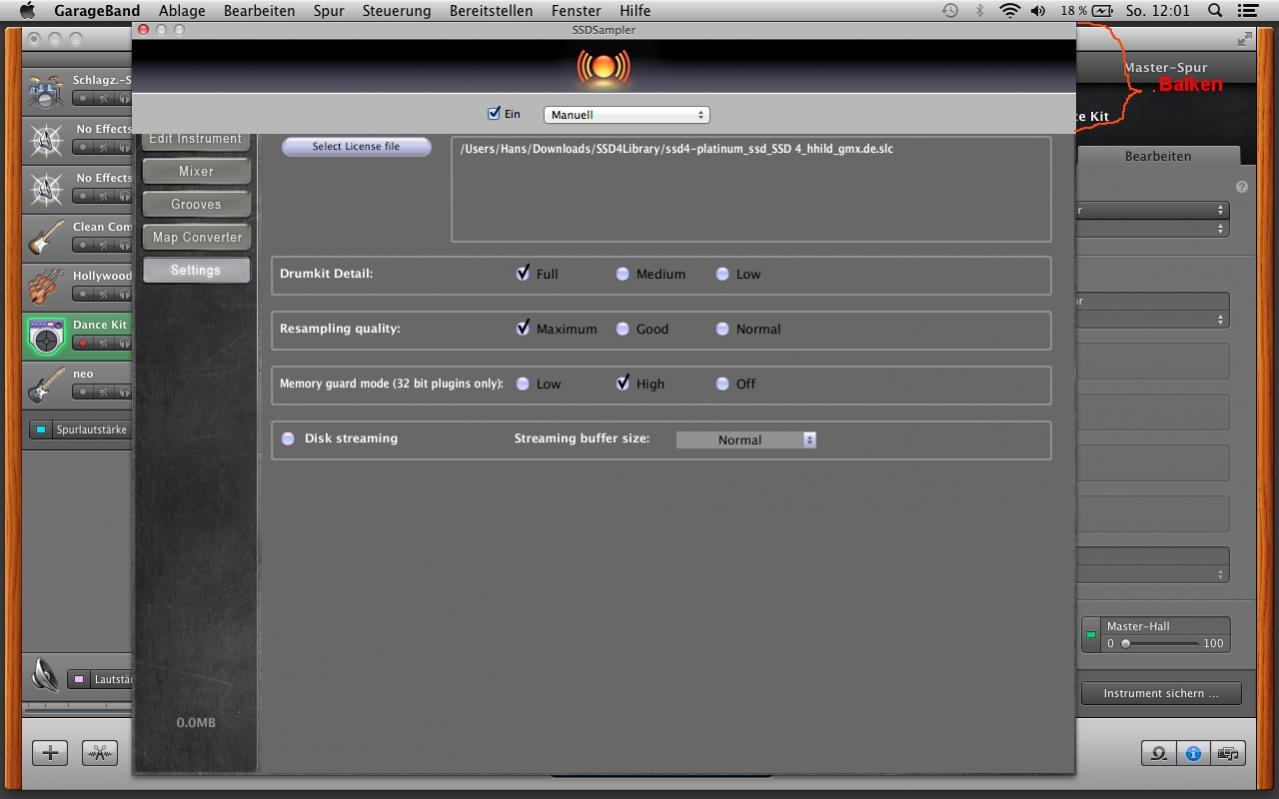
Task: Open Notification Center list icon
Action: [x=1248, y=11]
